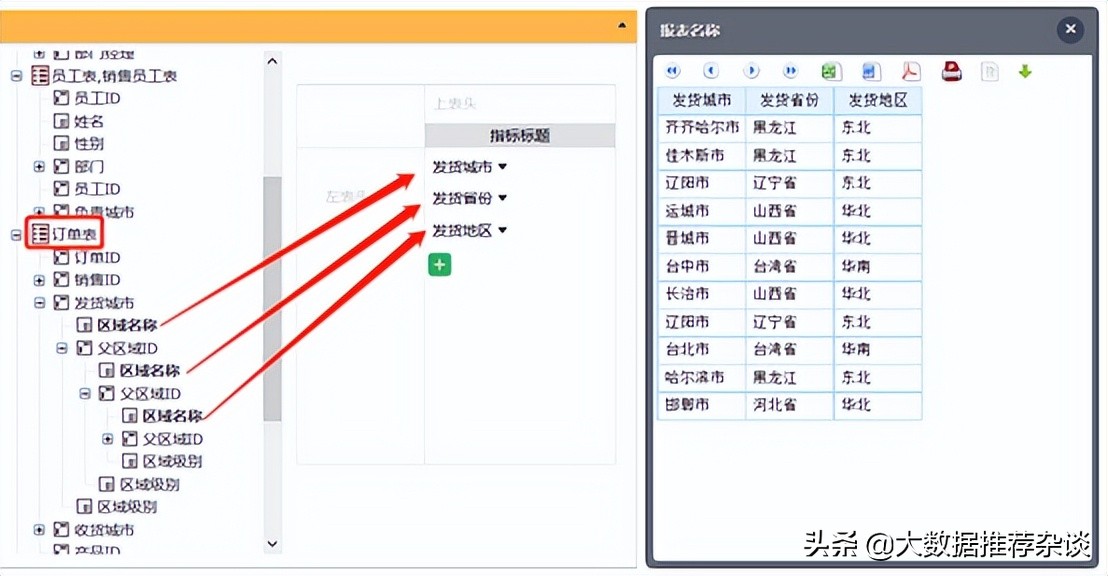Navigate to the previous report page

(x=711, y=70)
